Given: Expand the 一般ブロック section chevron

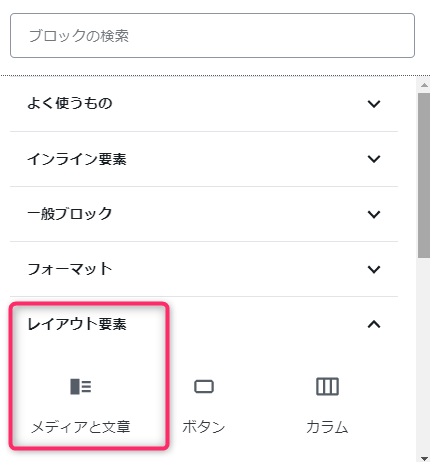Looking at the screenshot, I should point(374,214).
